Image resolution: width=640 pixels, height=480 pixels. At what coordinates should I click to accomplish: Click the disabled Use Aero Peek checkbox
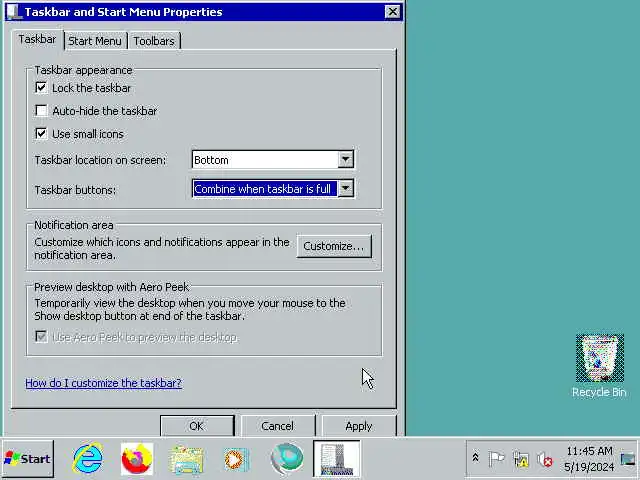point(41,337)
